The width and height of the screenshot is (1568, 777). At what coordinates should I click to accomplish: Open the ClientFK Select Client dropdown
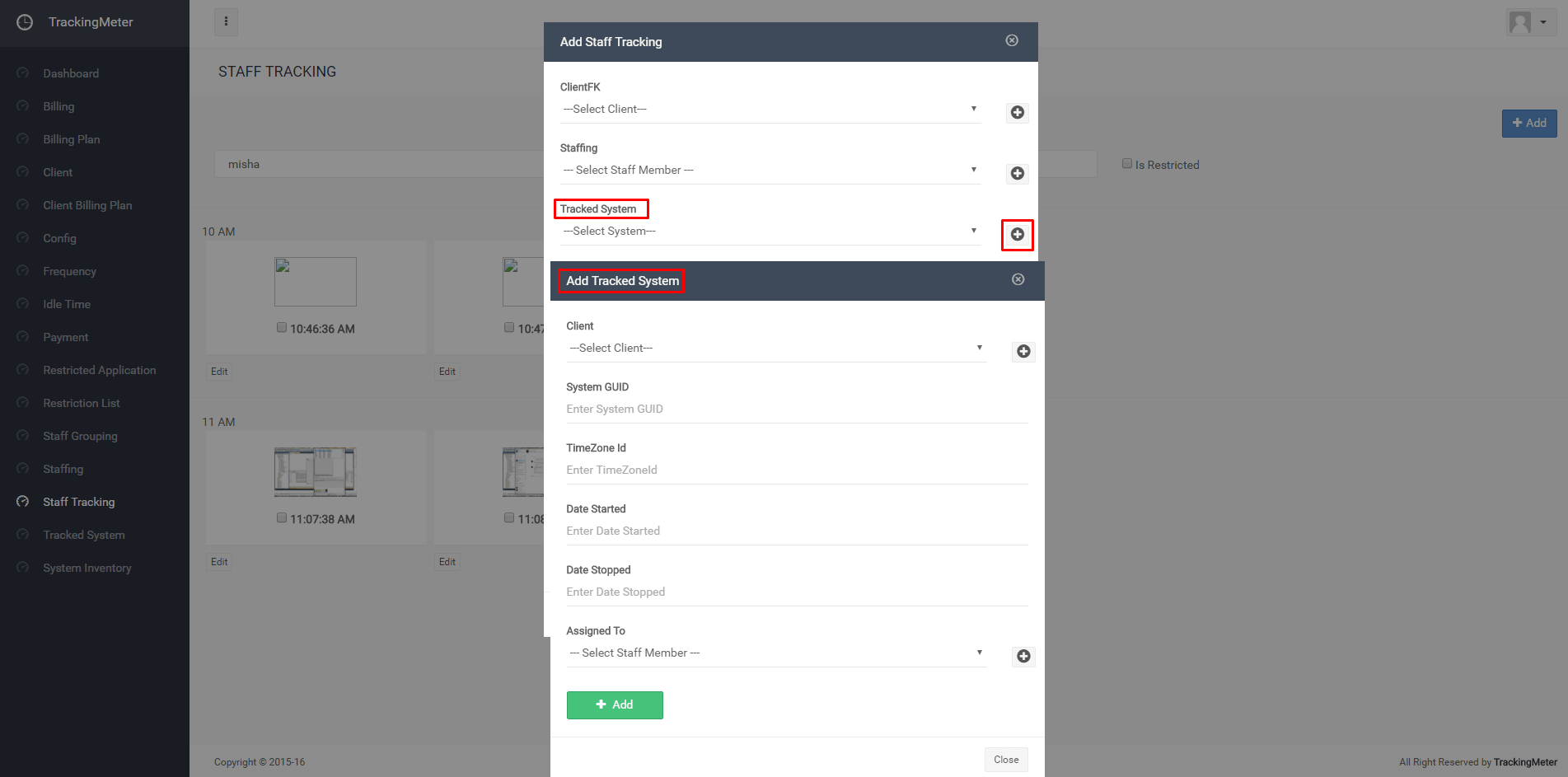coord(770,110)
